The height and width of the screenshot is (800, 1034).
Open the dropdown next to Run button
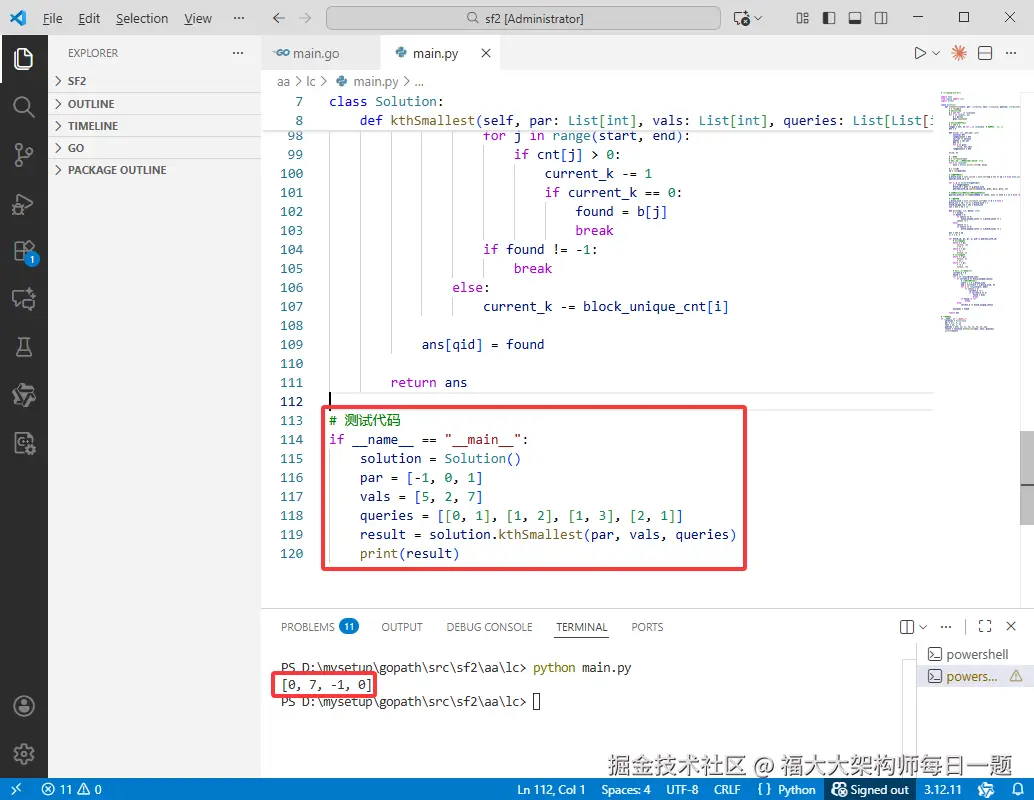(x=936, y=53)
